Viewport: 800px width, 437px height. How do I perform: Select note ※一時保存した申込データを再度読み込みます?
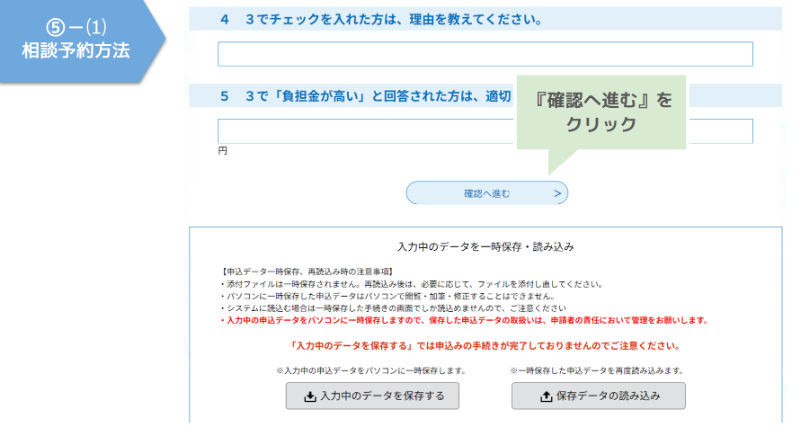pos(597,371)
